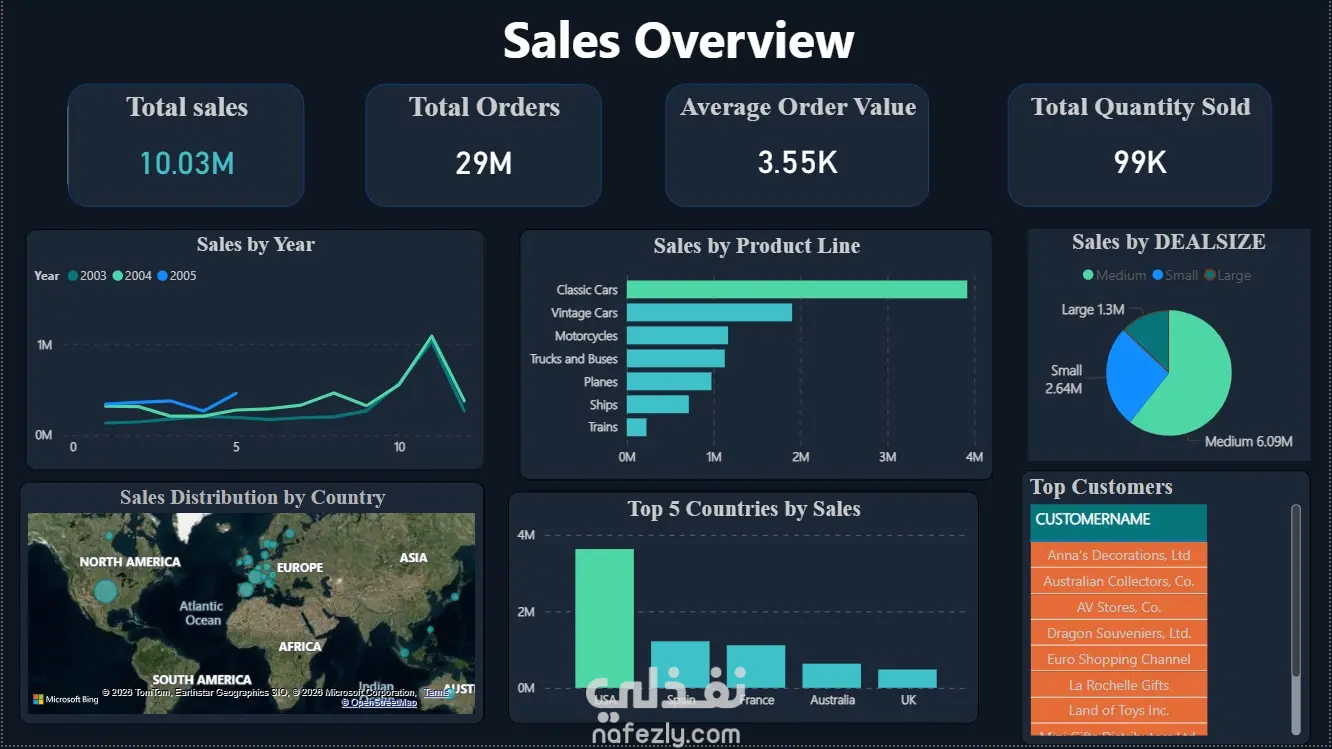Select AV Stores, Co. customer row

tap(1119, 607)
